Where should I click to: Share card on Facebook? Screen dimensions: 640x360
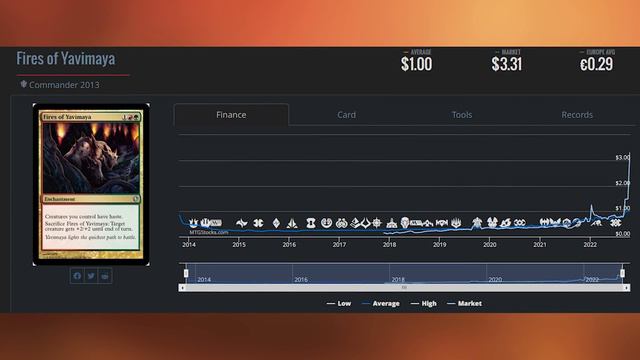pos(77,276)
